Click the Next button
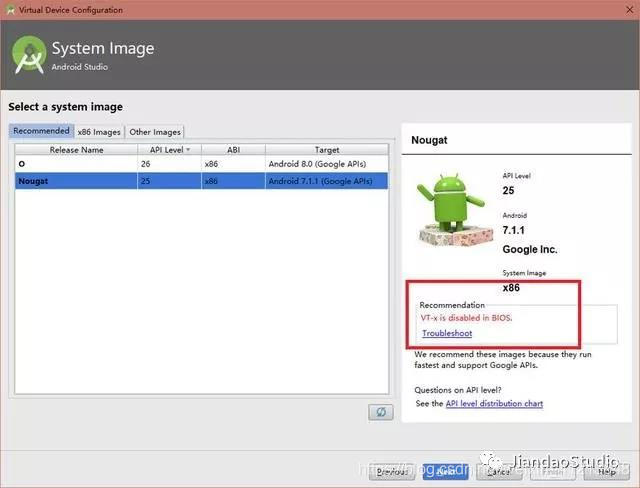 click(445, 472)
